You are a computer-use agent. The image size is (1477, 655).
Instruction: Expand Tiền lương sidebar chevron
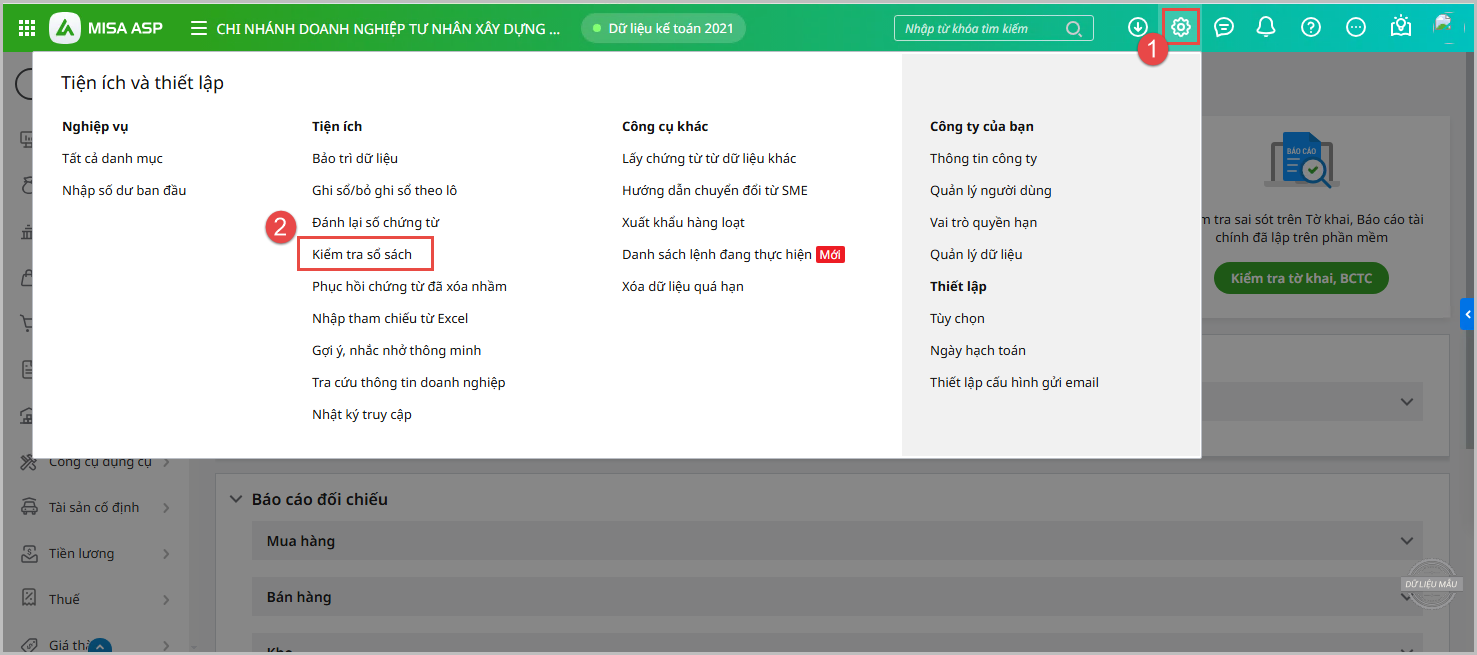[x=166, y=553]
